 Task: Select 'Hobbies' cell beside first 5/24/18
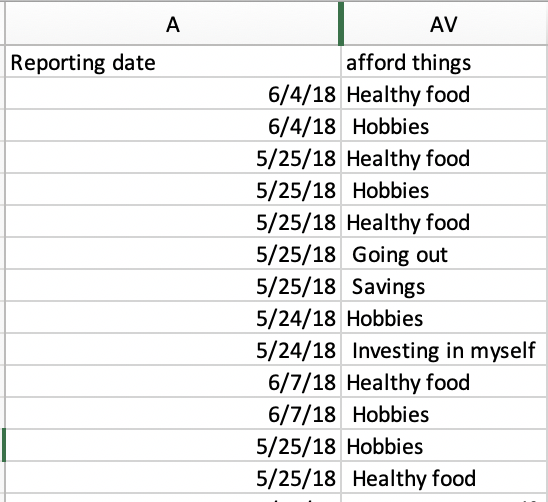click(x=444, y=317)
